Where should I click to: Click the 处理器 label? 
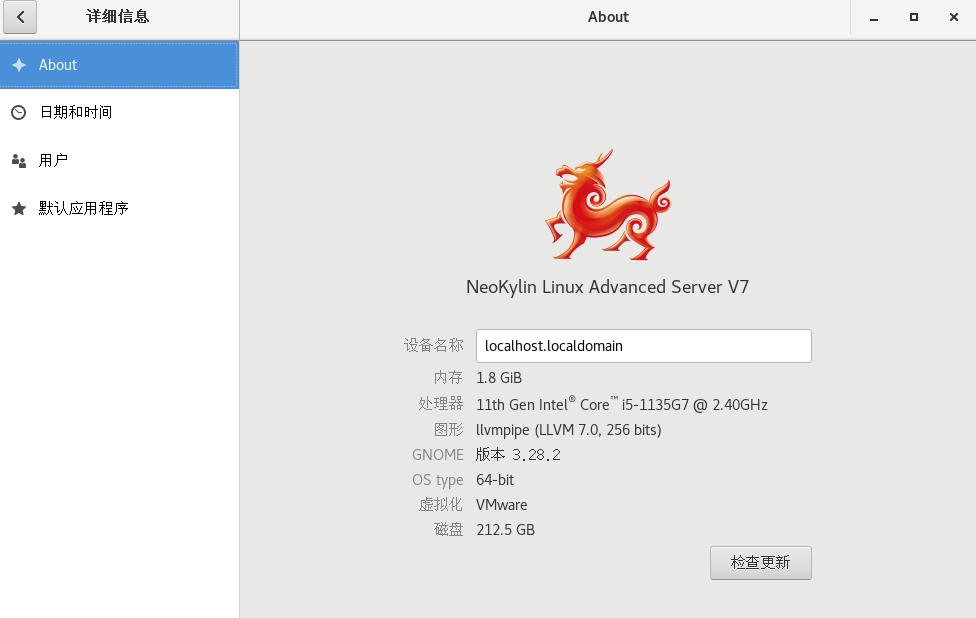(441, 404)
